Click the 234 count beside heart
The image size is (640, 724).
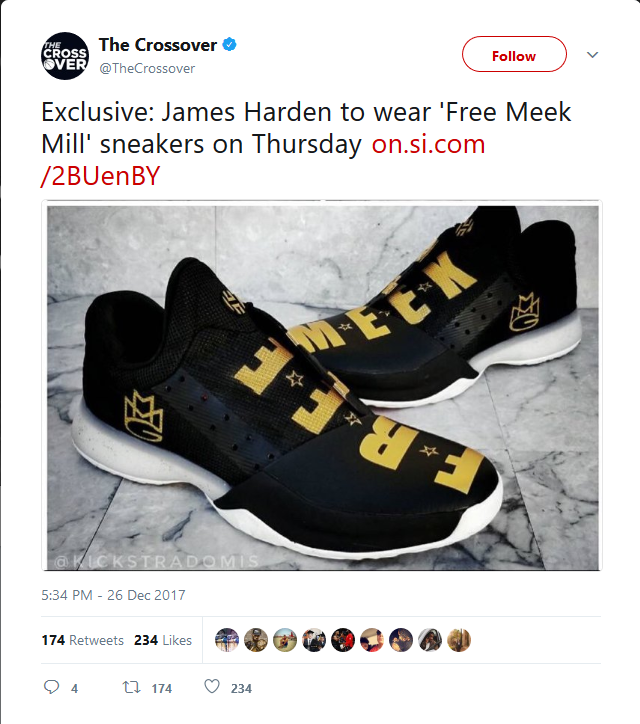[241, 688]
